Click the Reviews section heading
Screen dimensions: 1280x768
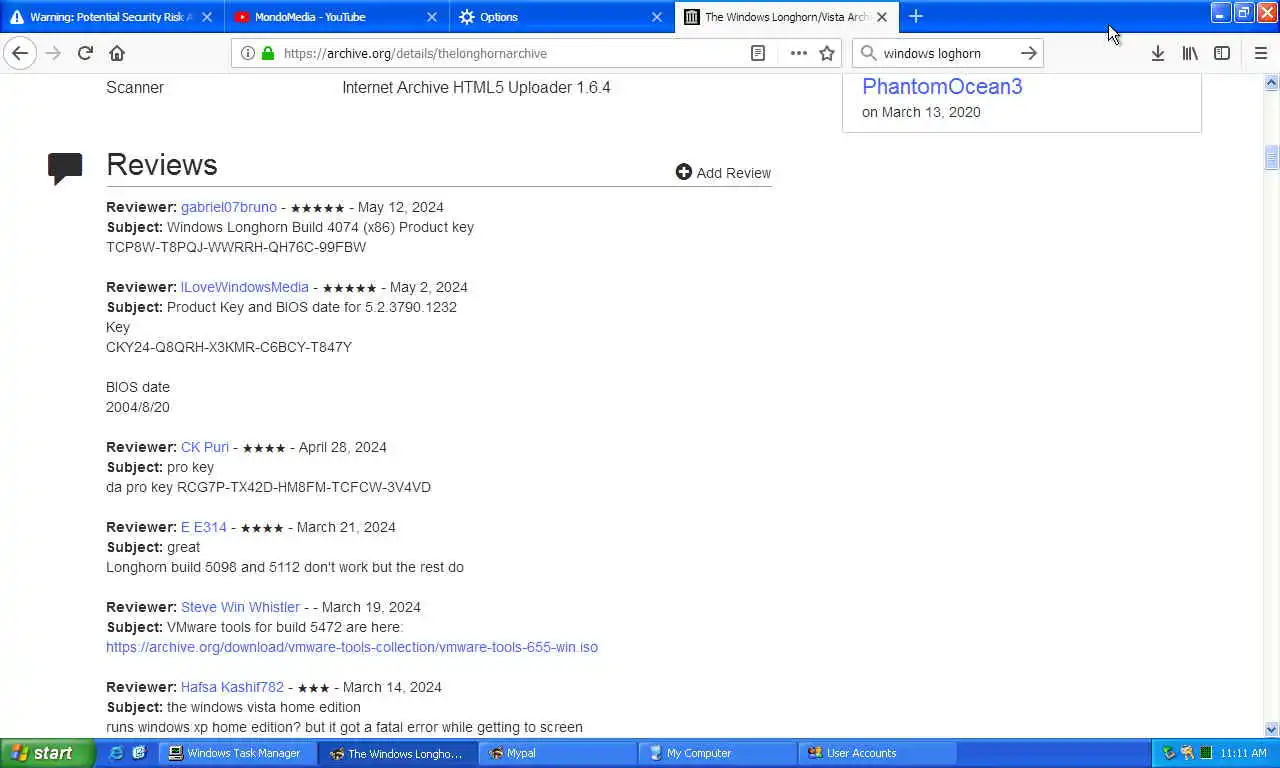click(x=162, y=165)
